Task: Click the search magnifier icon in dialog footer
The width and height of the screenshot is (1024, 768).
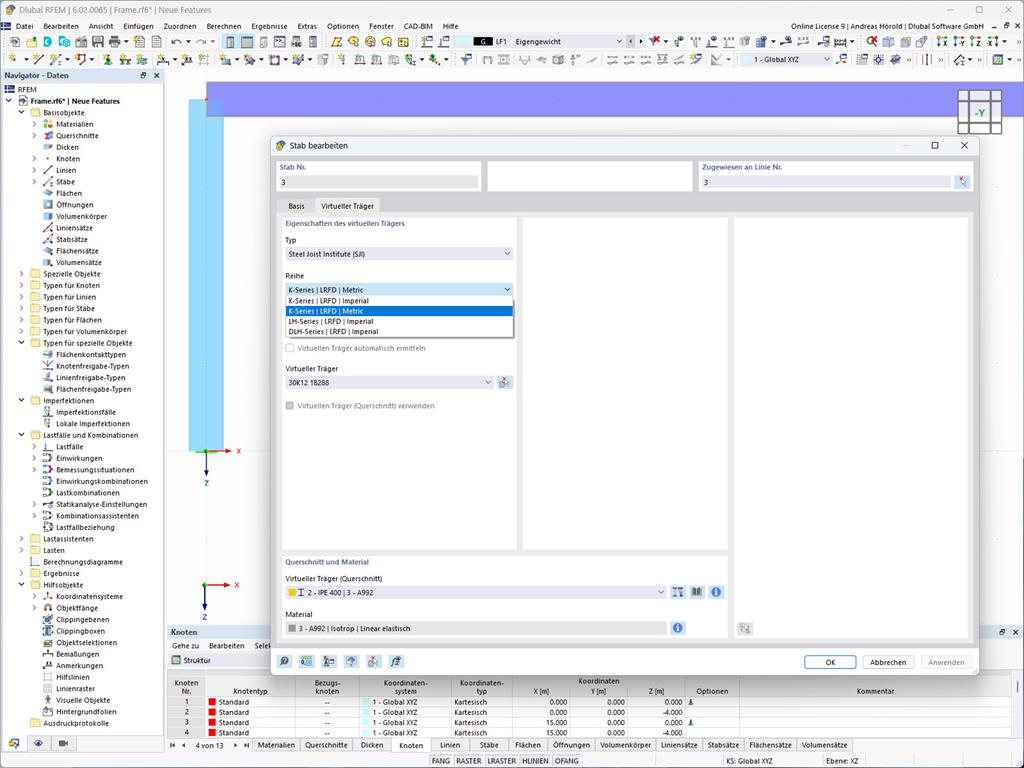Action: (285, 662)
